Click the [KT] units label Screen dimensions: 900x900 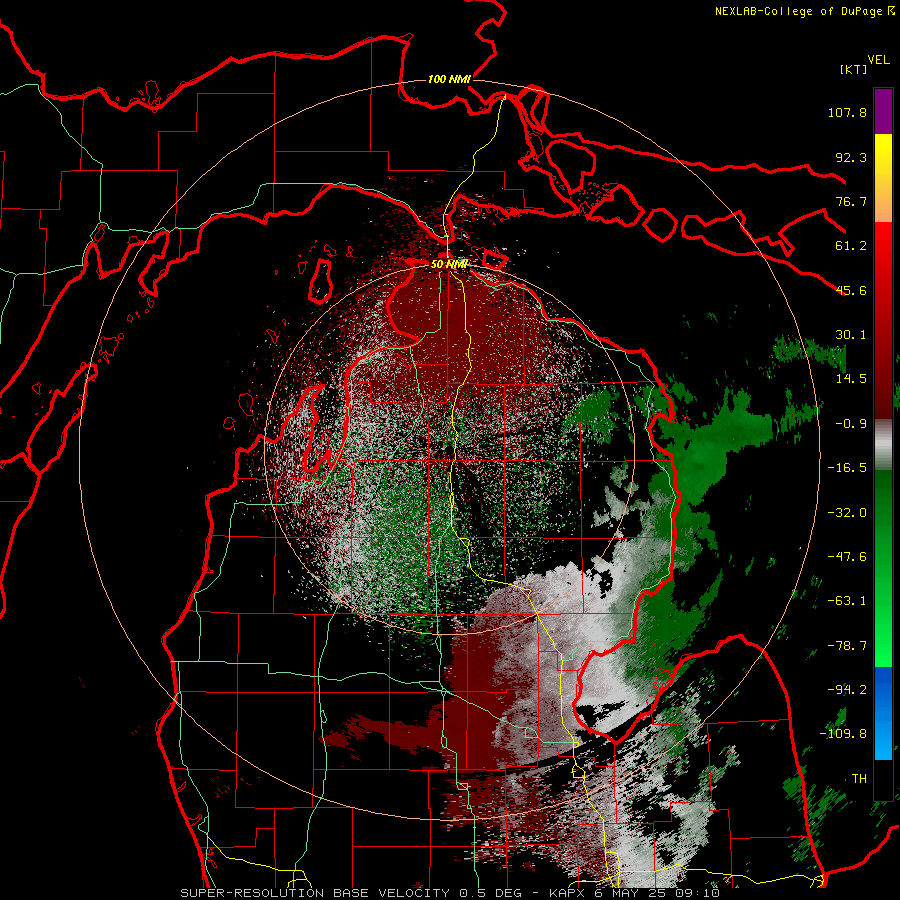(x=853, y=69)
